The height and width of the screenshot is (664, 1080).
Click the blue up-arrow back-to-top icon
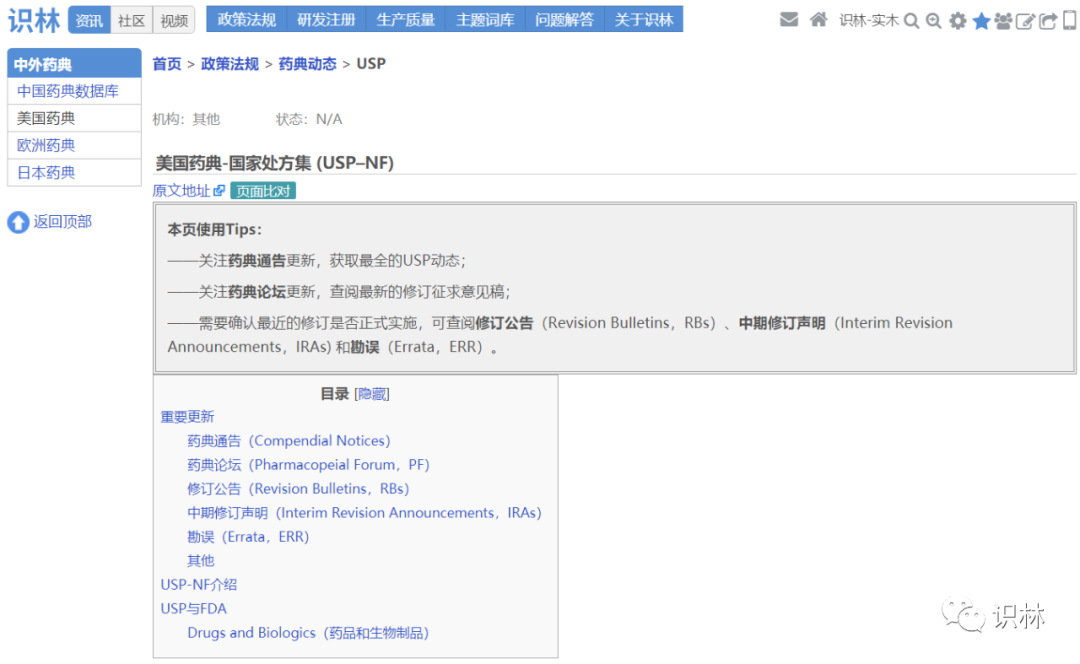[x=18, y=222]
